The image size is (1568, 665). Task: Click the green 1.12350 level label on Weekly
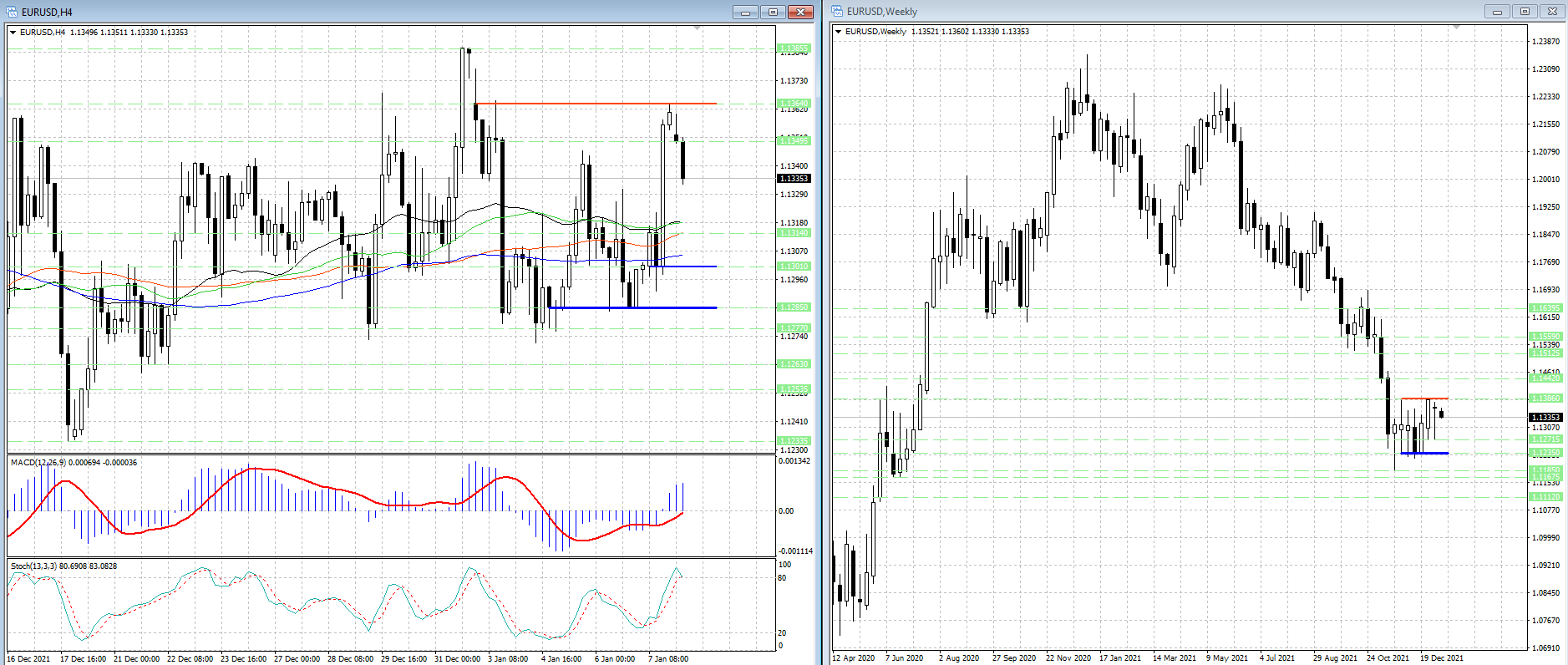click(x=1545, y=453)
